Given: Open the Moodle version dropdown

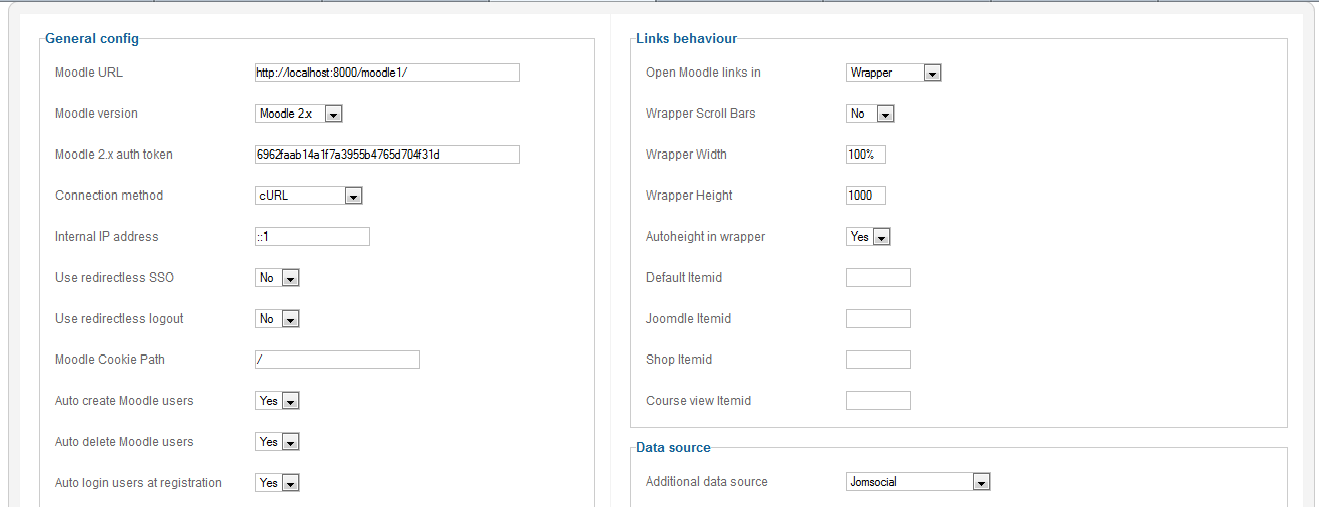Looking at the screenshot, I should (299, 114).
